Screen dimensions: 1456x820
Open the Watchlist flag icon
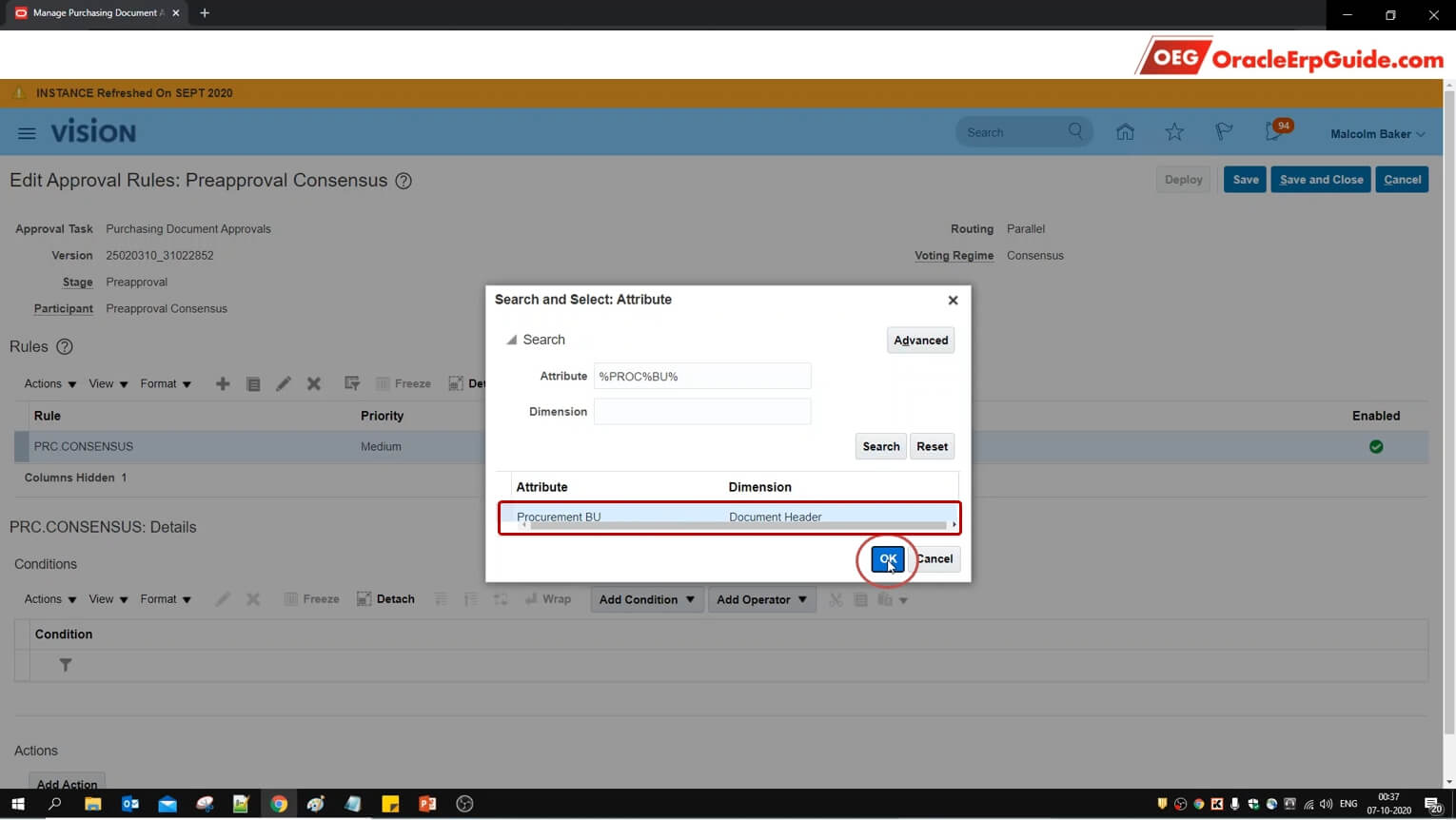tap(1224, 132)
